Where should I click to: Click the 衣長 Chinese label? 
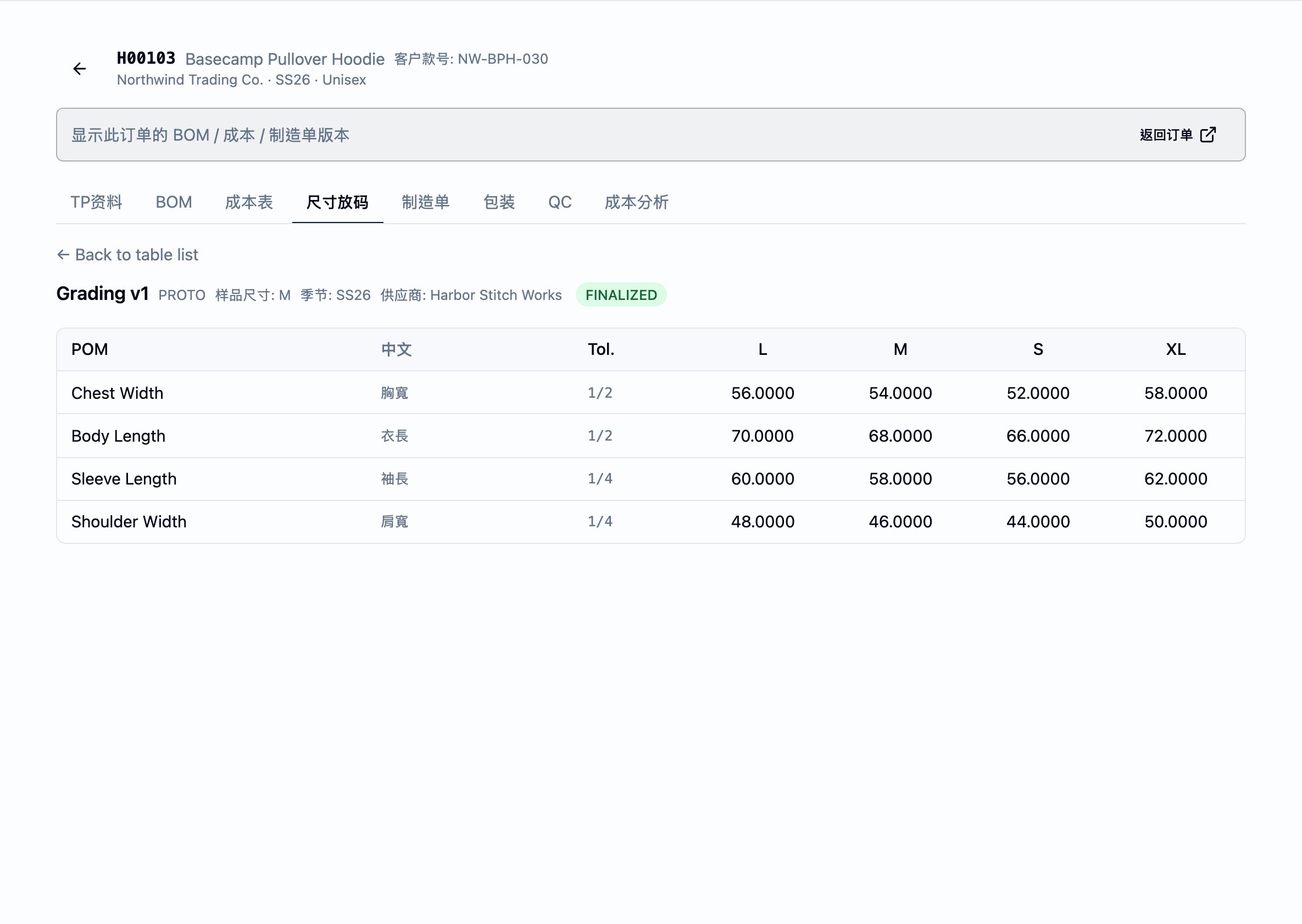(x=394, y=436)
